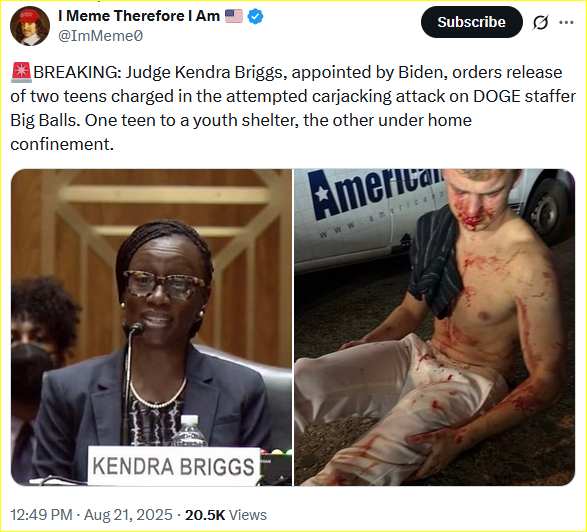This screenshot has height=532, width=587.
Task: Open the left photo of the hearing
Action: pyautogui.click(x=151, y=327)
